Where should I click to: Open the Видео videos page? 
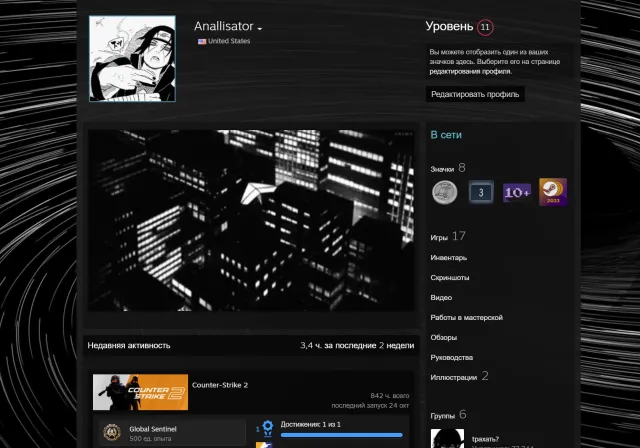[441, 298]
